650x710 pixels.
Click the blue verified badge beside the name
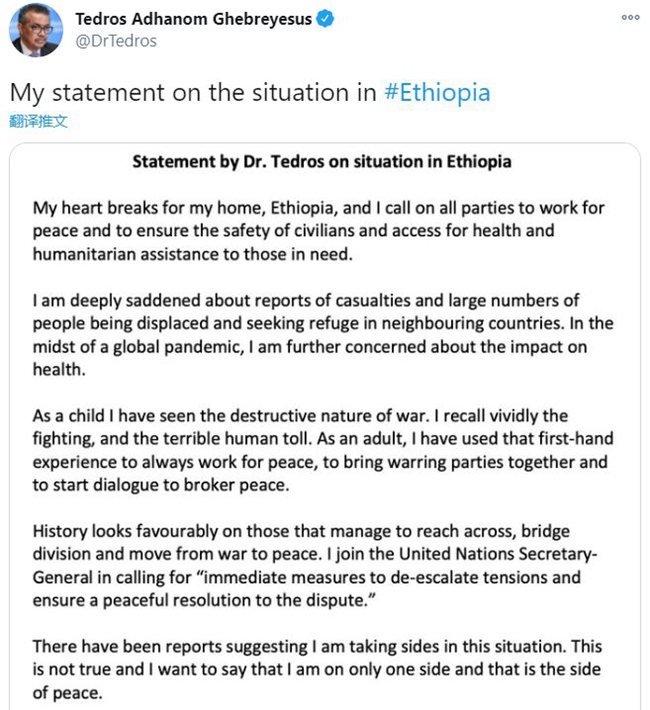pyautogui.click(x=325, y=19)
